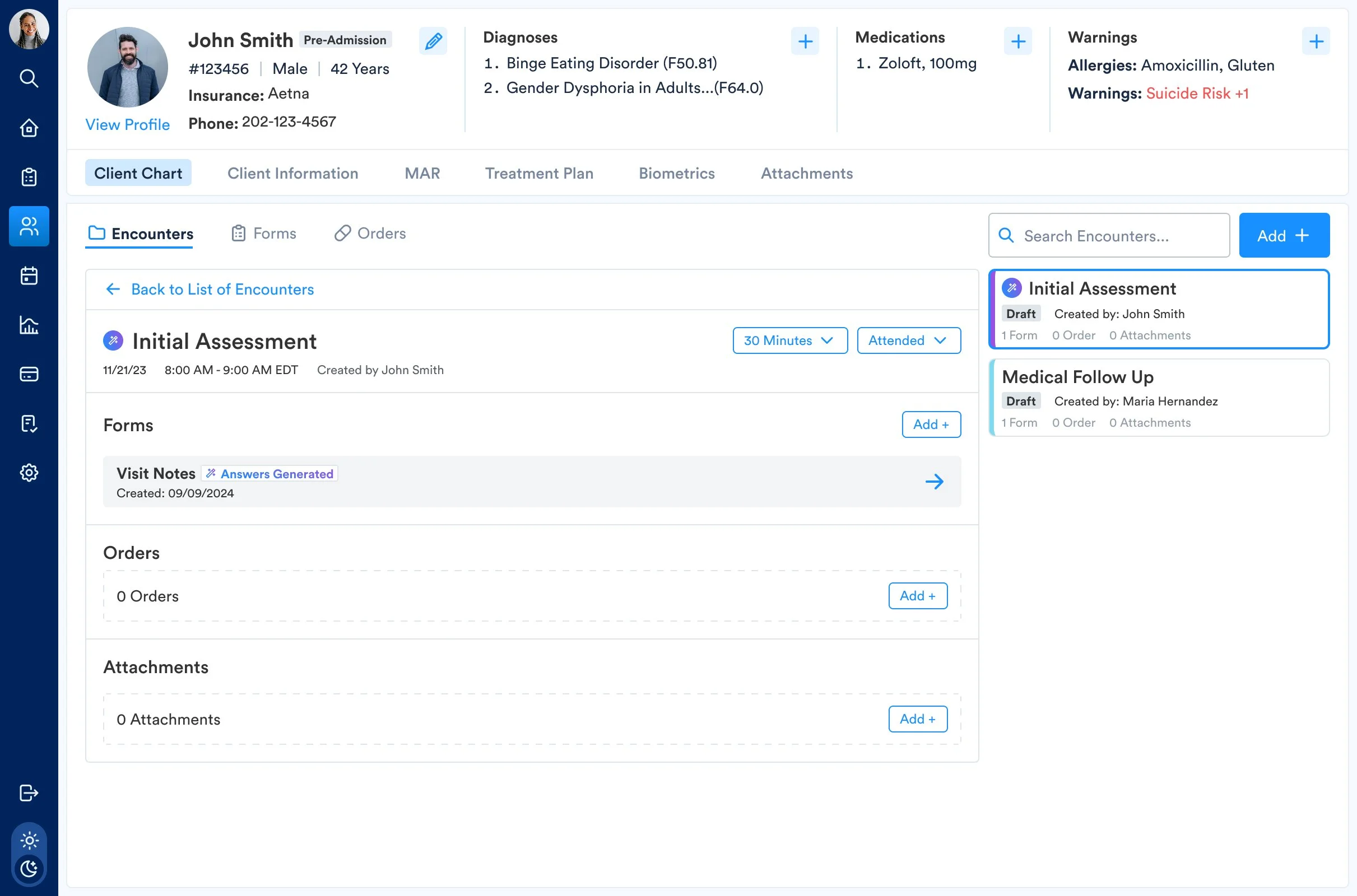
Task: Click the pencil icon to edit John Smith
Action: (x=433, y=41)
